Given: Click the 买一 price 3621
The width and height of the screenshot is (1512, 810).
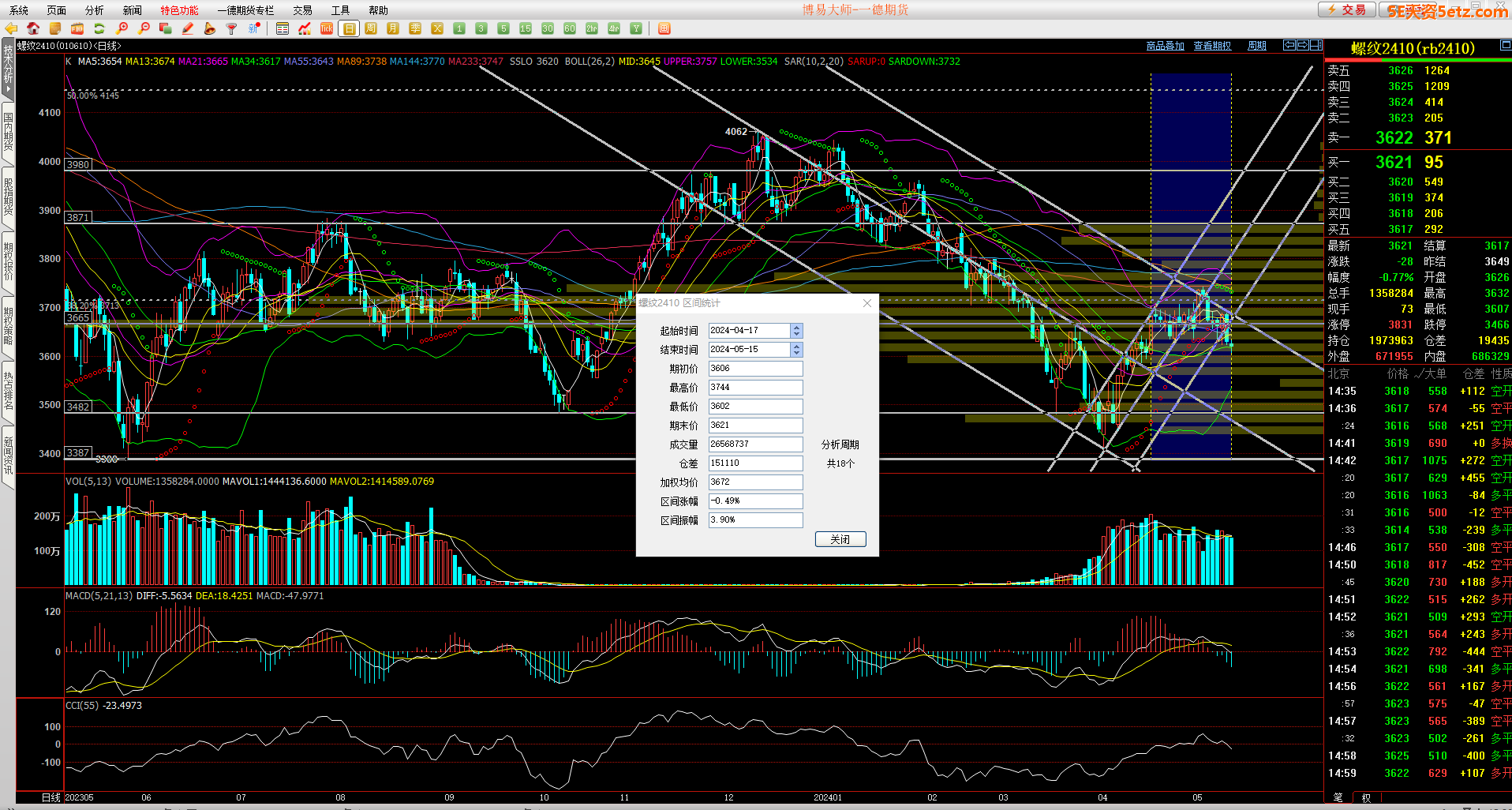Looking at the screenshot, I should pos(1394,162).
